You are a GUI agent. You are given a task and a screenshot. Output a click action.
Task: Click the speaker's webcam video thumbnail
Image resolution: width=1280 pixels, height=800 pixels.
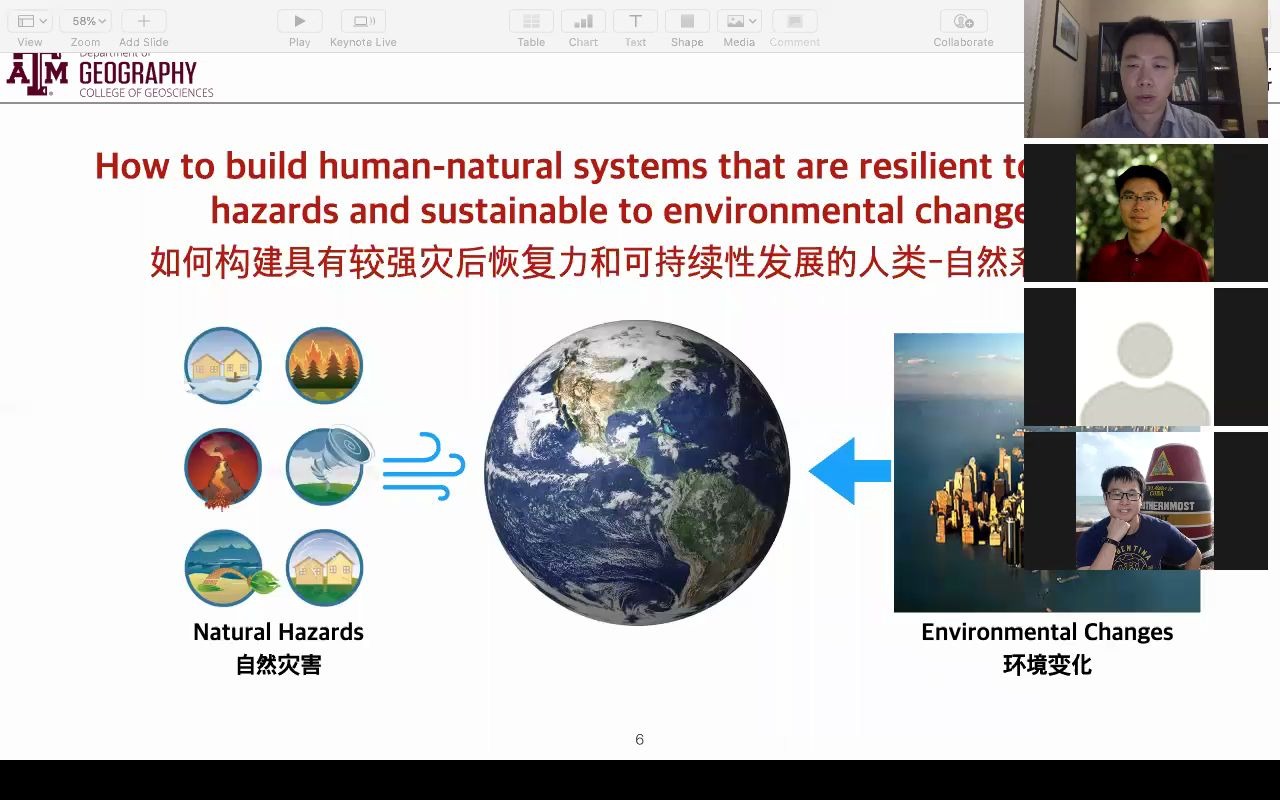click(1145, 67)
